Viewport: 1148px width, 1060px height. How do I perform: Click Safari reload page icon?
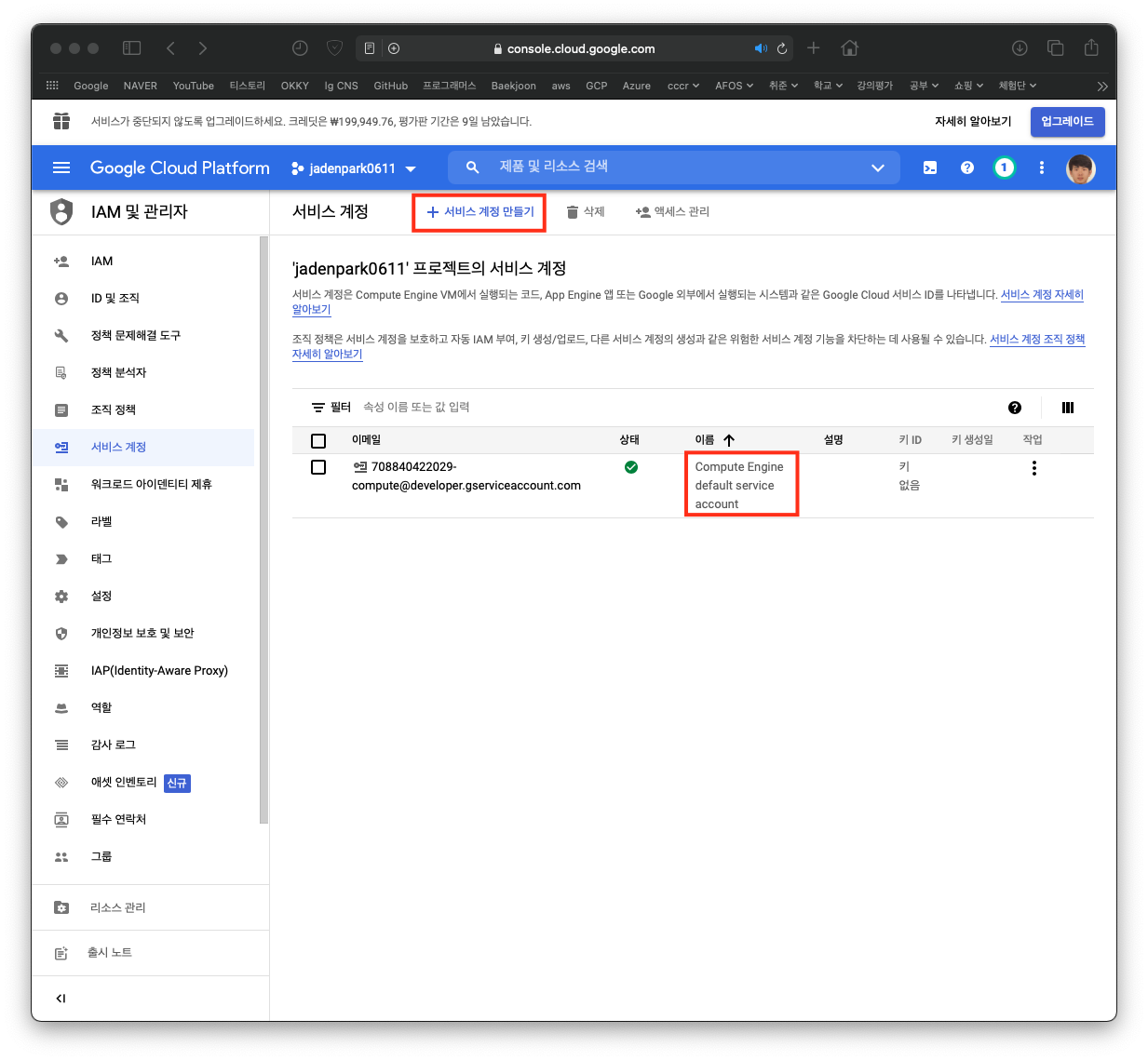point(782,48)
